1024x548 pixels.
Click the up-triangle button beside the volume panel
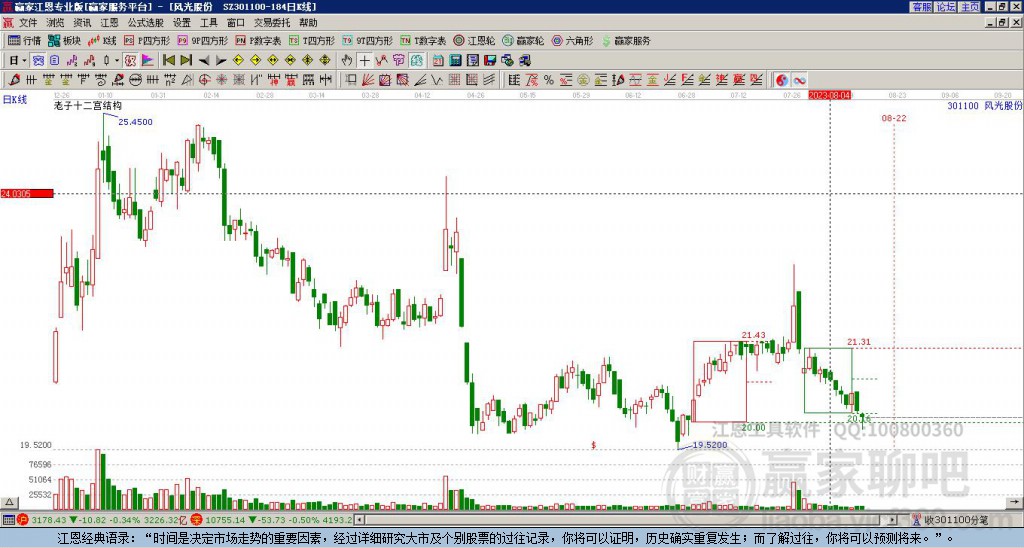[9, 502]
